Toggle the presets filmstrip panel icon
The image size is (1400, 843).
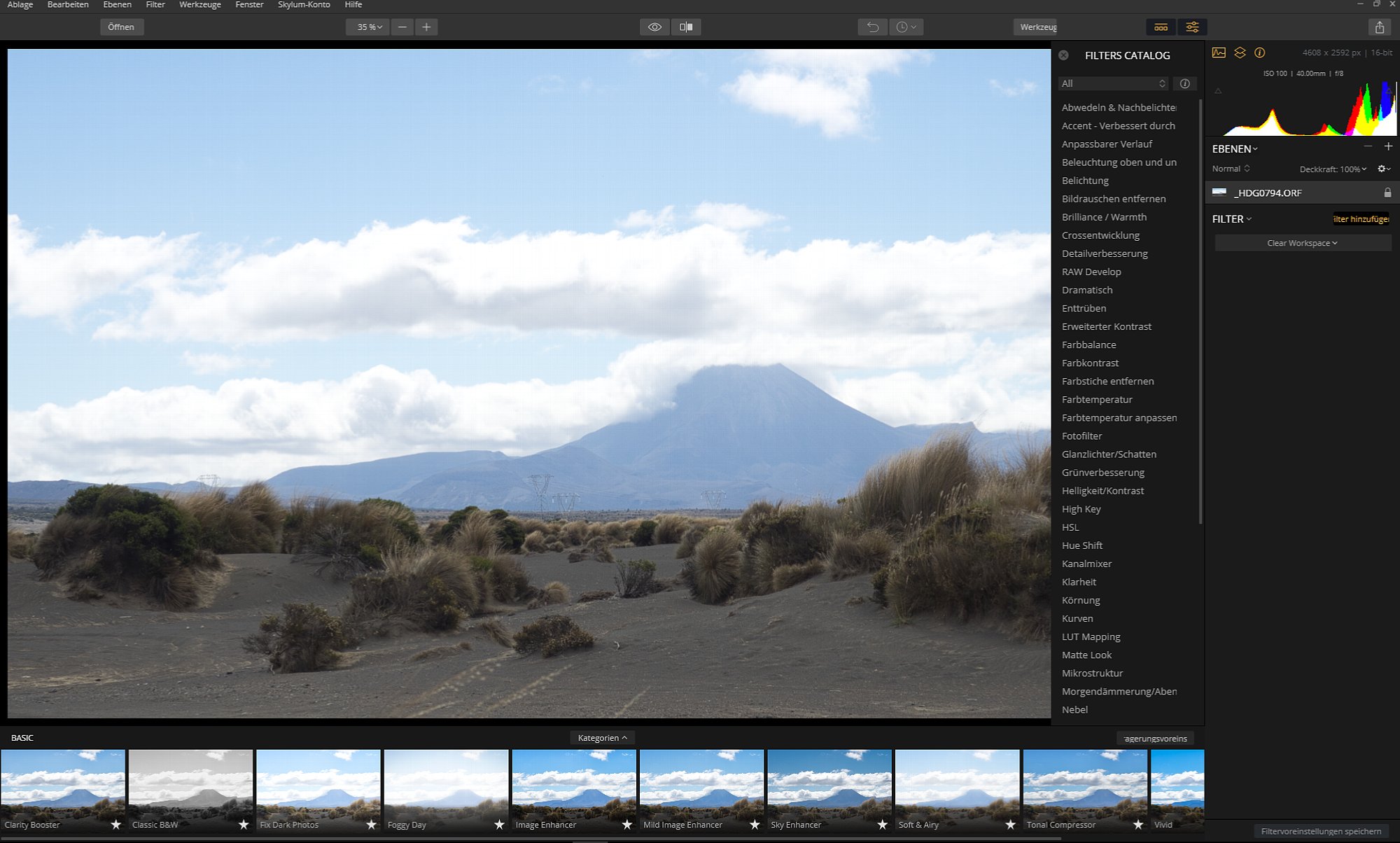[x=1161, y=27]
